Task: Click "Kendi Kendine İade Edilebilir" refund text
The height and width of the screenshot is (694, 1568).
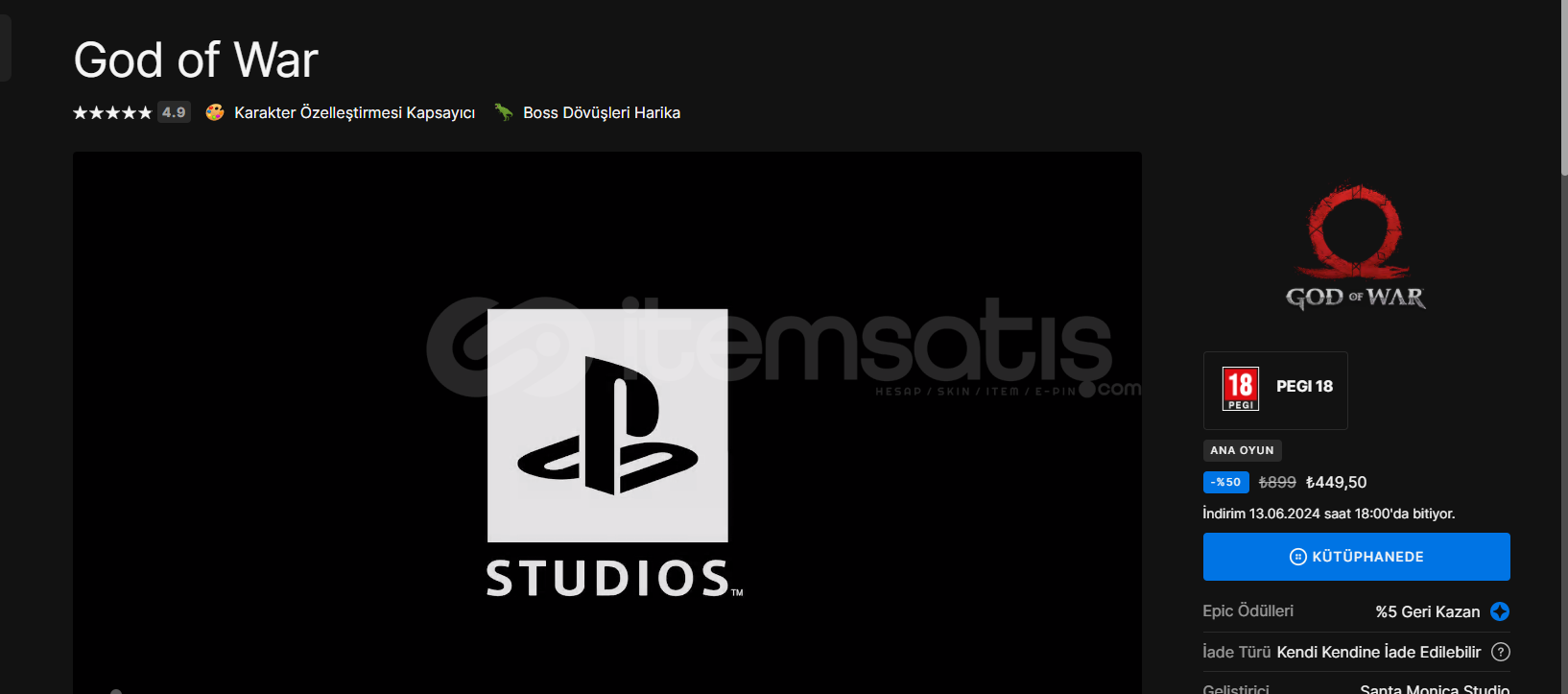Action: (1379, 652)
